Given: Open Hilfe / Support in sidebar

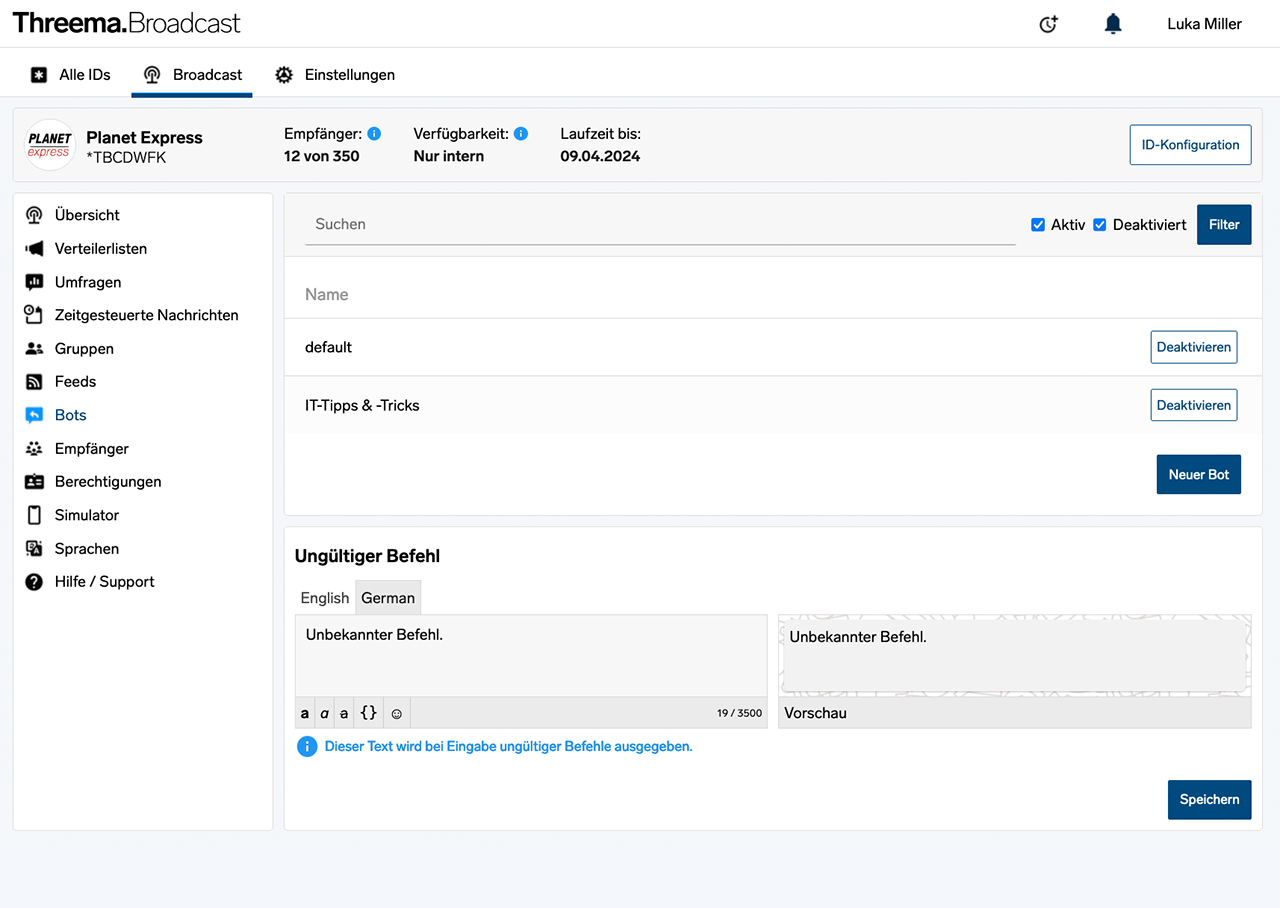Looking at the screenshot, I should click(105, 582).
